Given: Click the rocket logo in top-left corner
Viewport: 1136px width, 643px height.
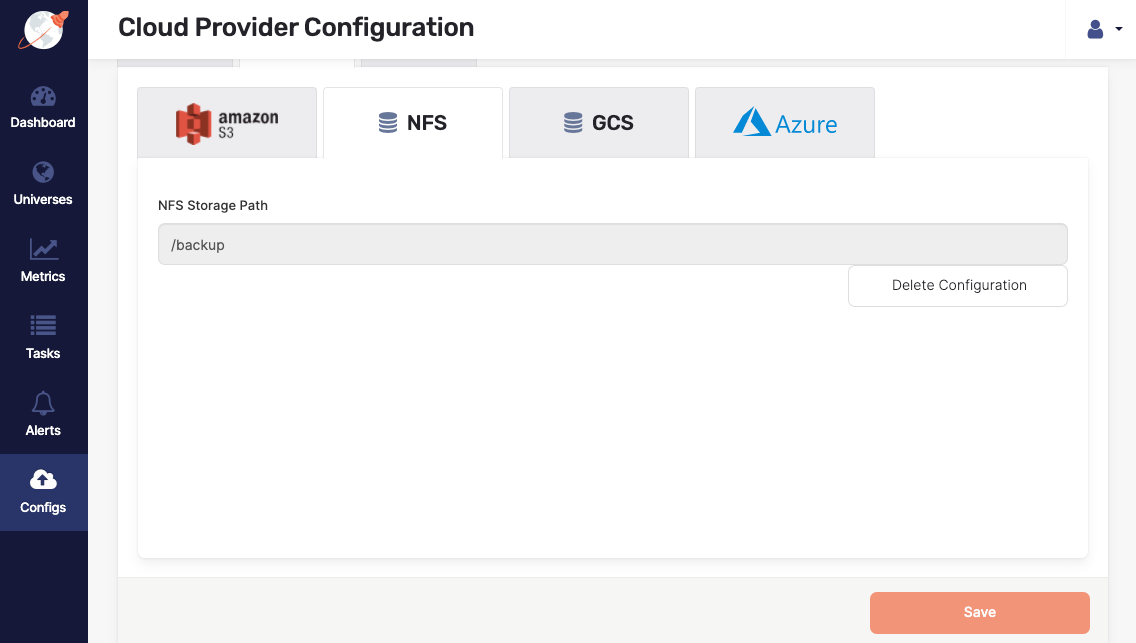Looking at the screenshot, I should [43, 28].
